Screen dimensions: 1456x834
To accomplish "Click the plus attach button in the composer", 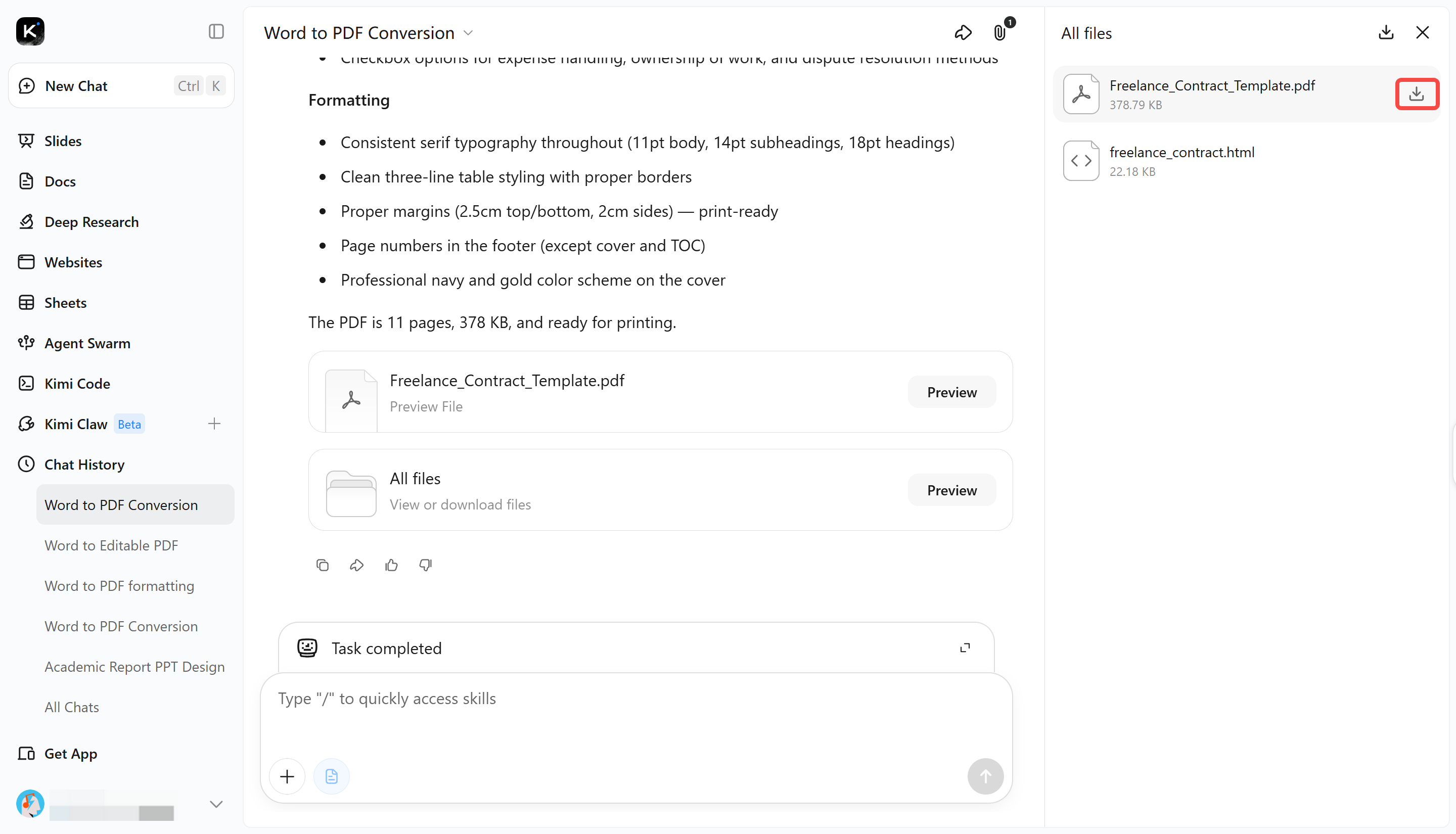I will (x=287, y=776).
